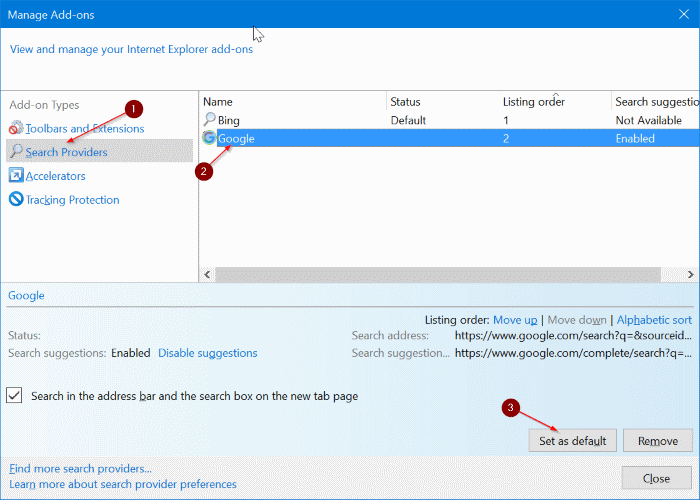Click Bing's Default status cell
The image size is (700, 500).
408,120
